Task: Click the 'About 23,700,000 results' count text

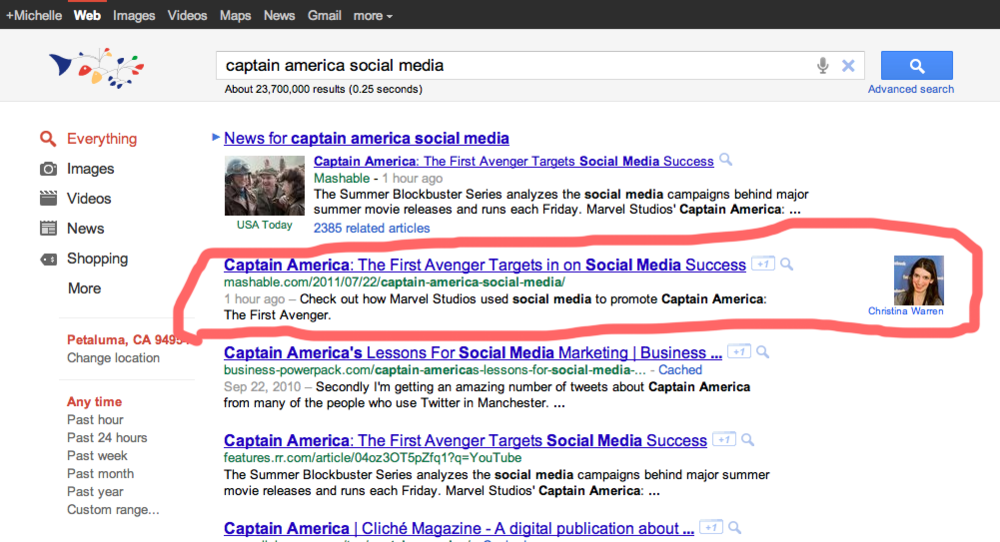Action: (323, 89)
